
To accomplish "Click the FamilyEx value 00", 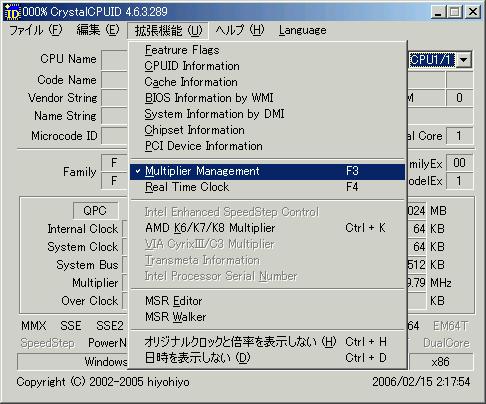I will coord(459,163).
